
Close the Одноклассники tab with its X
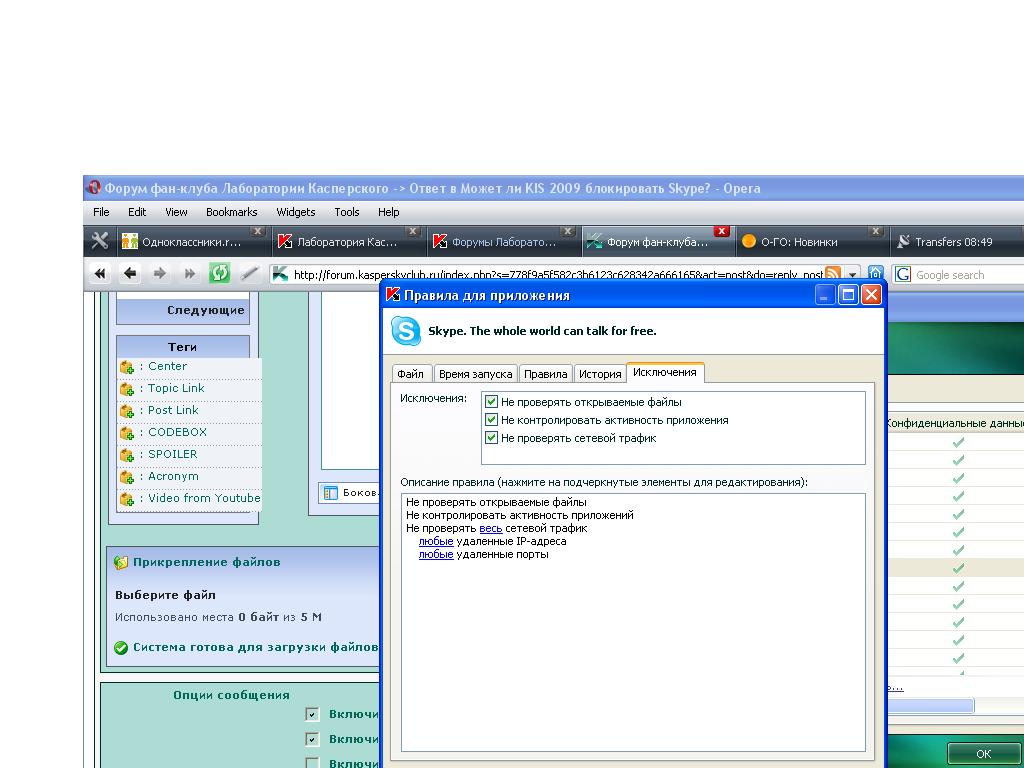258,231
